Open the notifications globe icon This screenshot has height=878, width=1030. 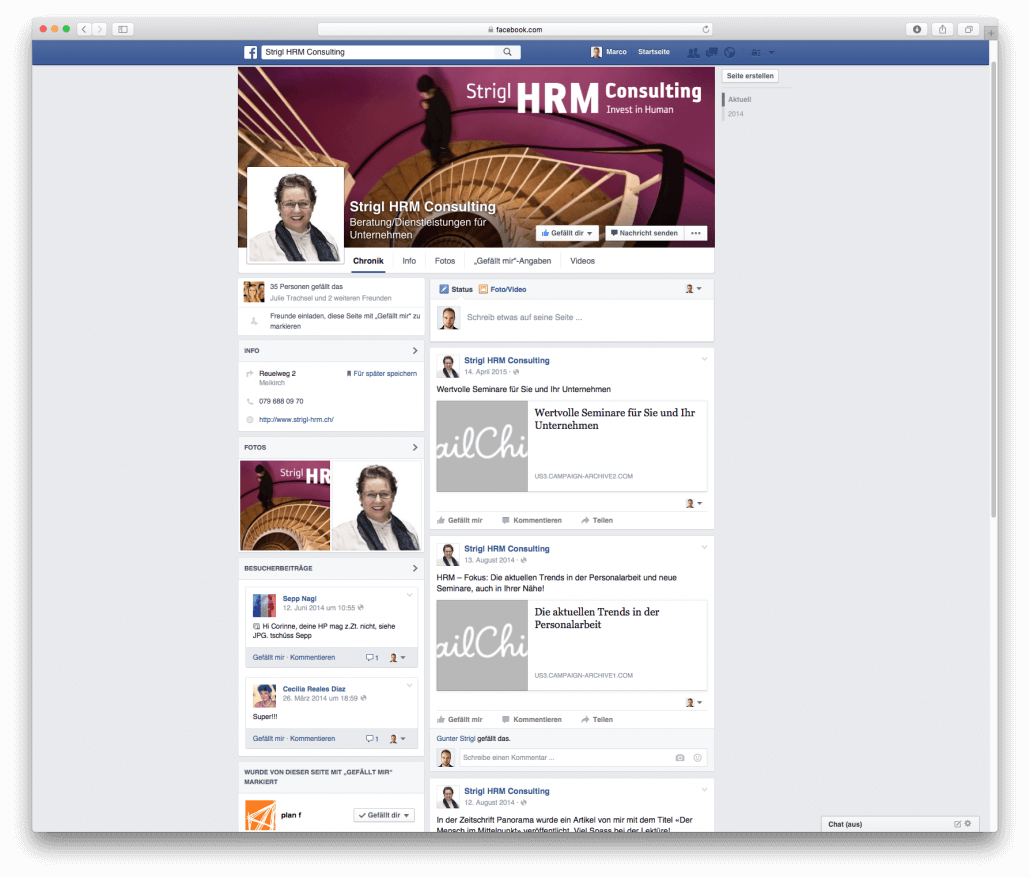pos(730,53)
